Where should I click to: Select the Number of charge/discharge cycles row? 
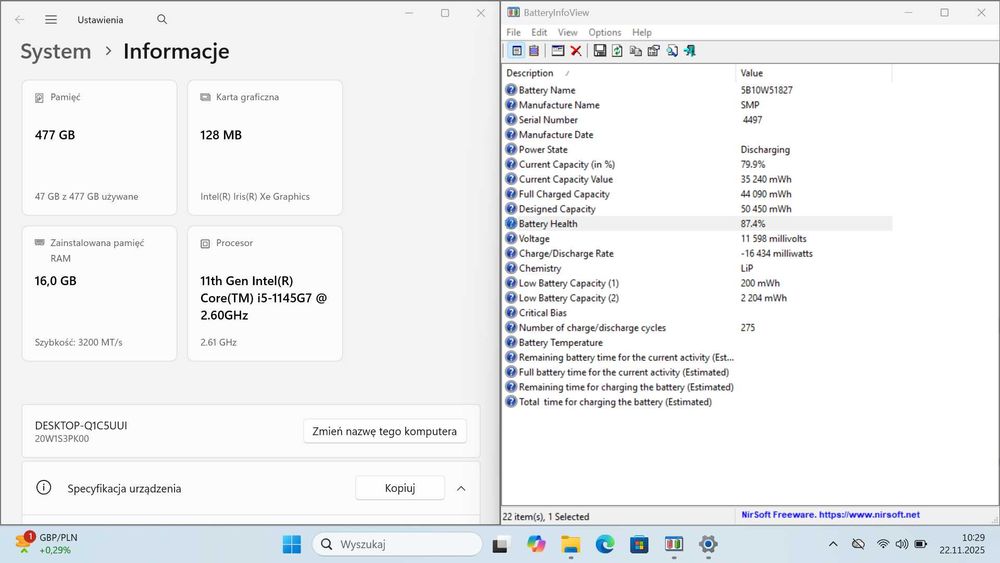coord(698,327)
